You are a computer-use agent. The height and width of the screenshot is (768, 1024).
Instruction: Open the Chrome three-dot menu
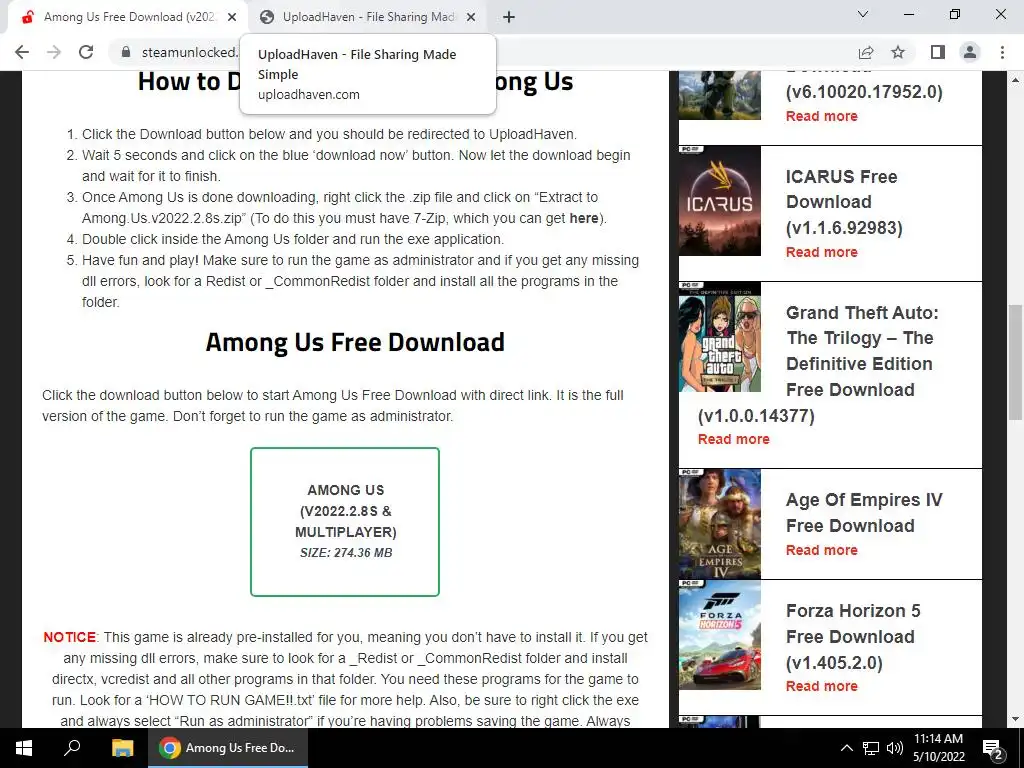(1002, 52)
